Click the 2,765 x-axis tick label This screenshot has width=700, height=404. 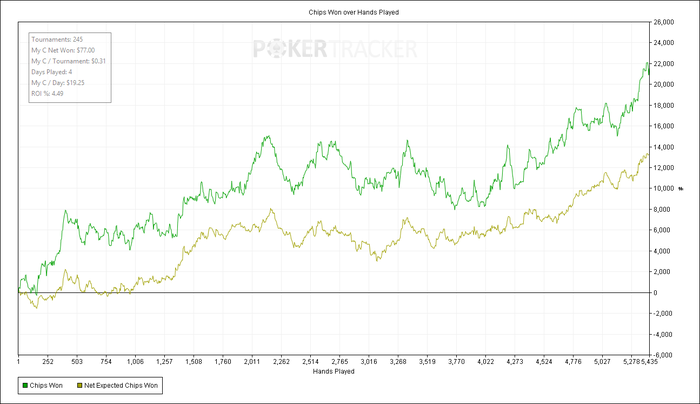[x=340, y=362]
